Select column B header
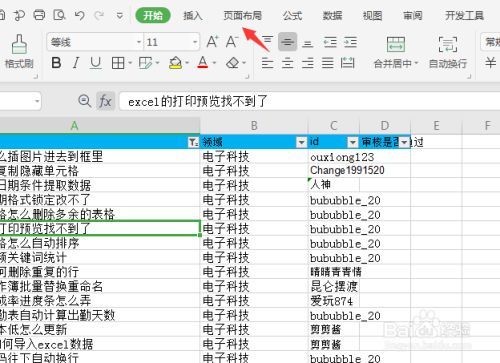The height and width of the screenshot is (363, 500). pos(254,126)
